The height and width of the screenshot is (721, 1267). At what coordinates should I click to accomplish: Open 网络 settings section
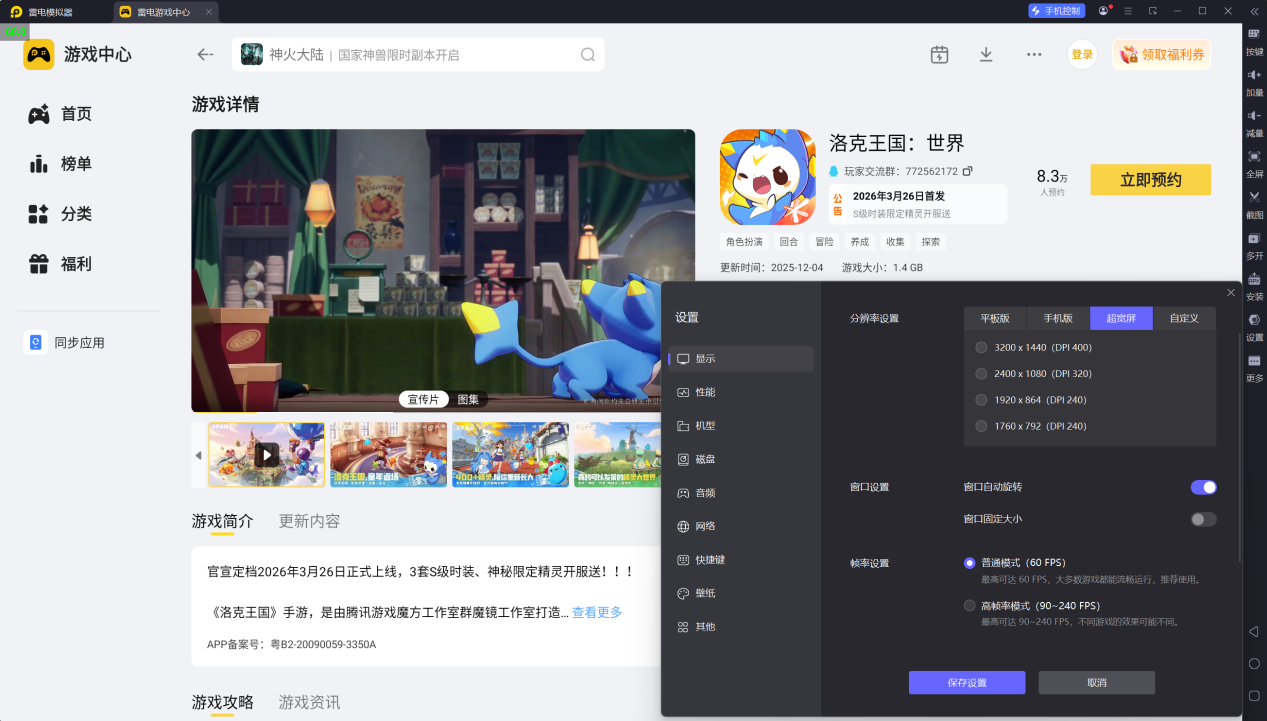pos(741,526)
